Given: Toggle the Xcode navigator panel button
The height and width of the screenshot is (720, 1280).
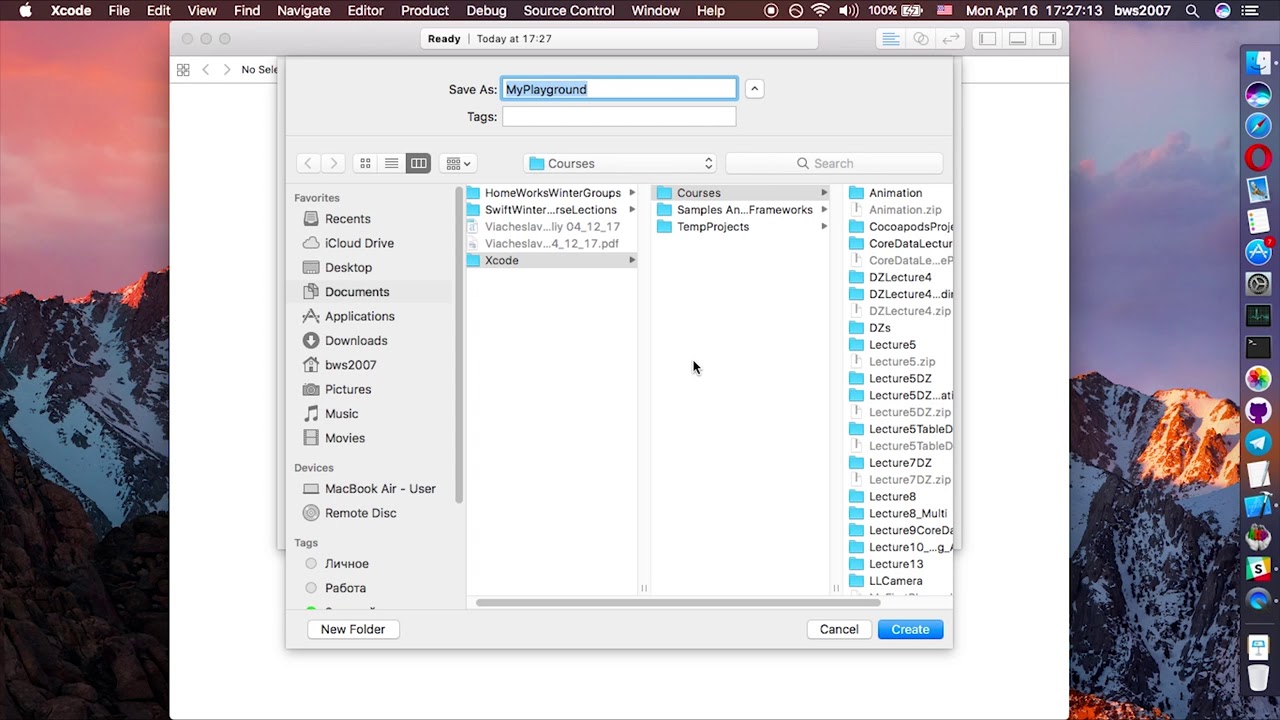Looking at the screenshot, I should [x=987, y=39].
